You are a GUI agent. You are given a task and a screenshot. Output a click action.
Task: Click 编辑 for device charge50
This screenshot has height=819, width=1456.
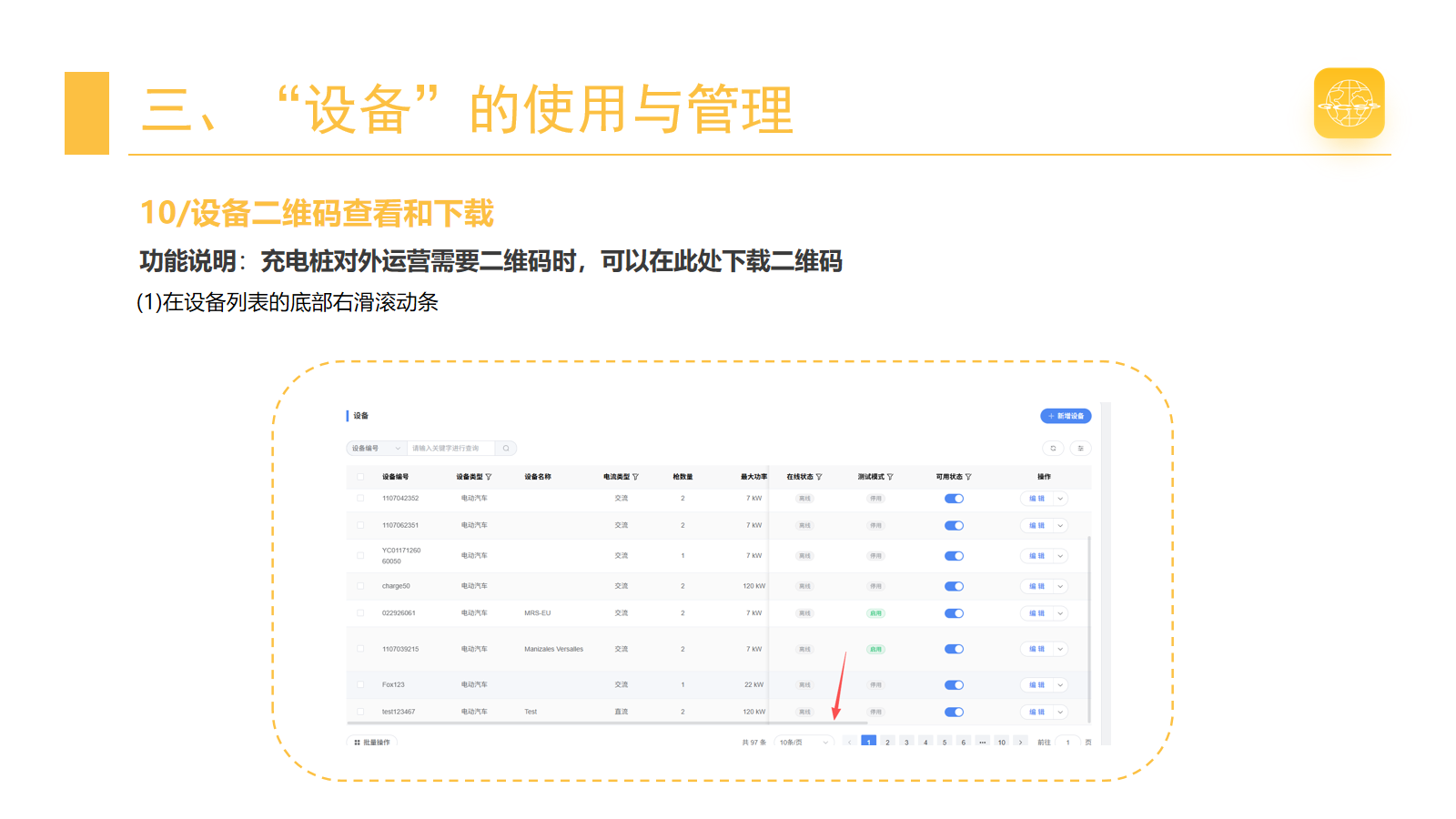click(x=1036, y=586)
